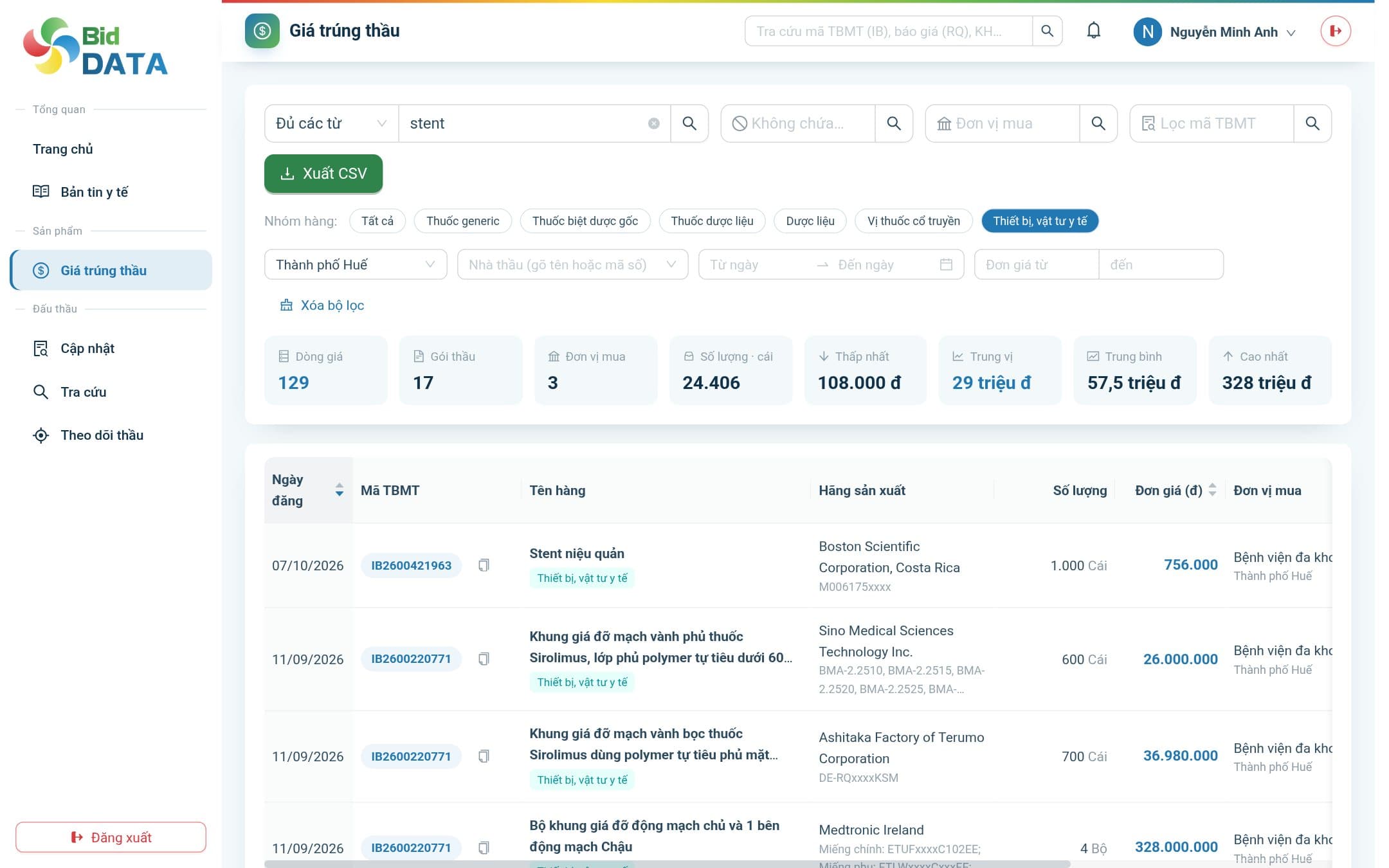Toggle 'Thiết bị, vật tư y tế' chip
Screen dimensions: 1389x868
point(1040,221)
